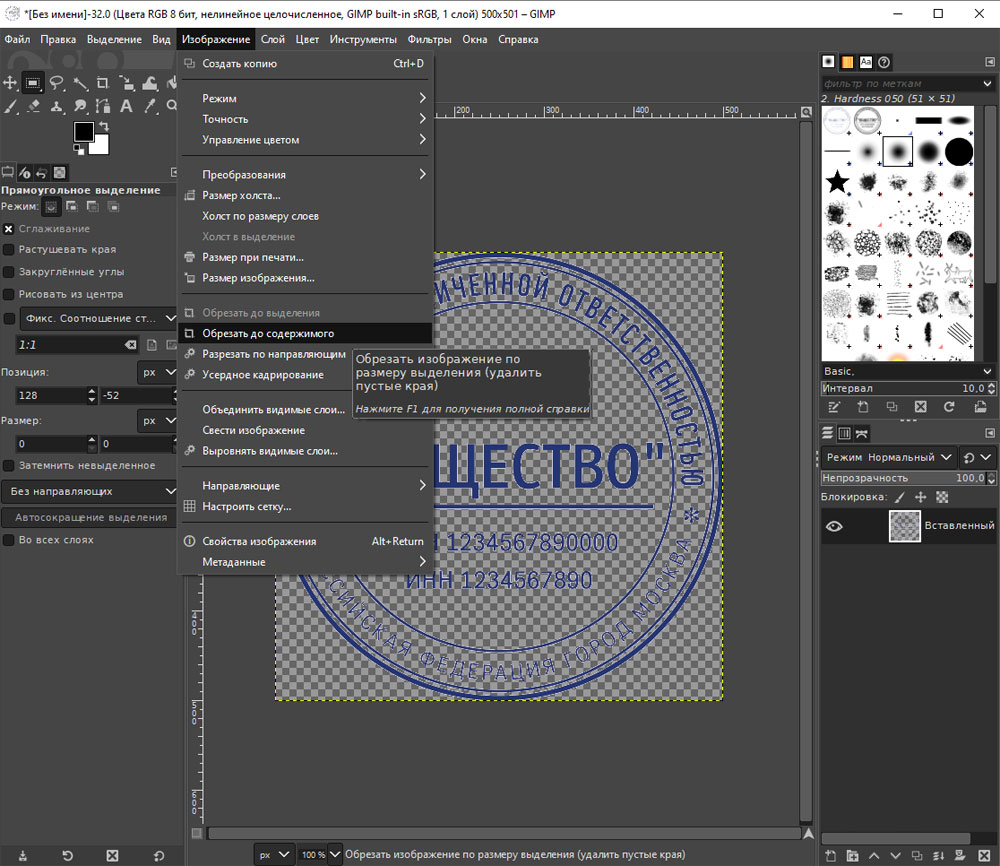Viewport: 1000px width, 866px height.
Task: Select the Color Picker eyedropper tool
Action: point(150,106)
